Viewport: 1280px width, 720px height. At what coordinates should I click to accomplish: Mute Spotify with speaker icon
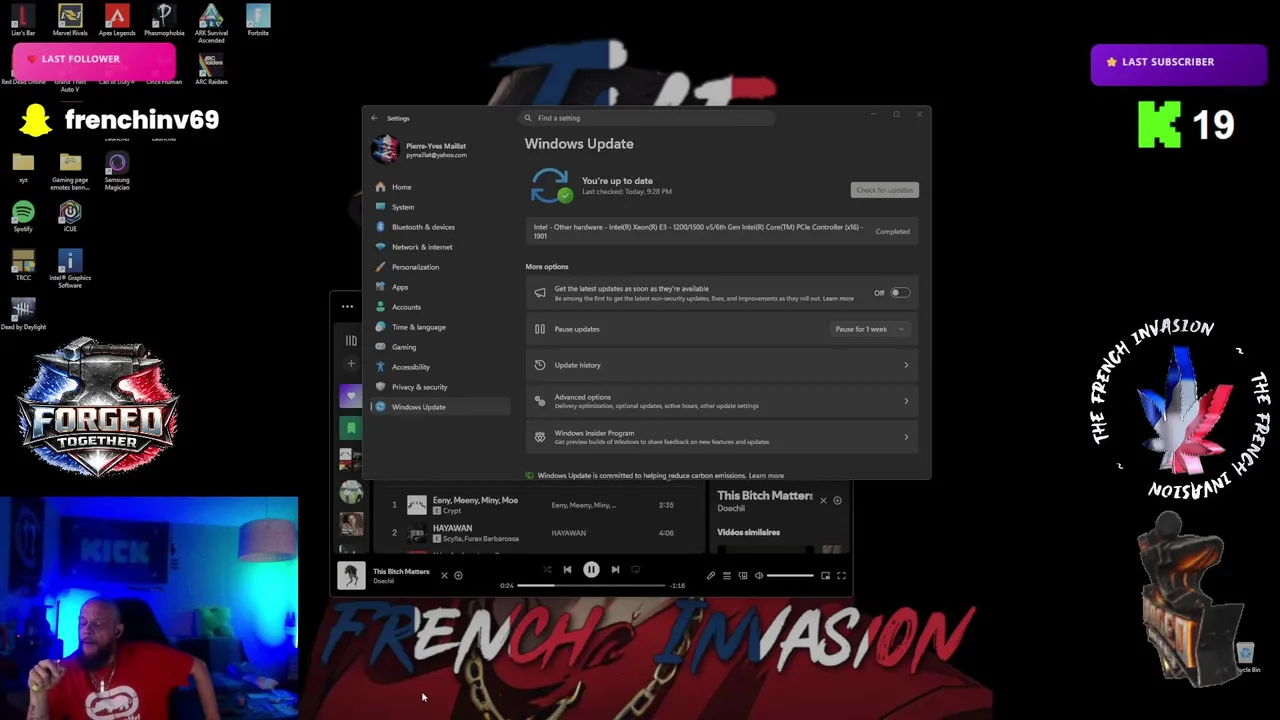759,576
